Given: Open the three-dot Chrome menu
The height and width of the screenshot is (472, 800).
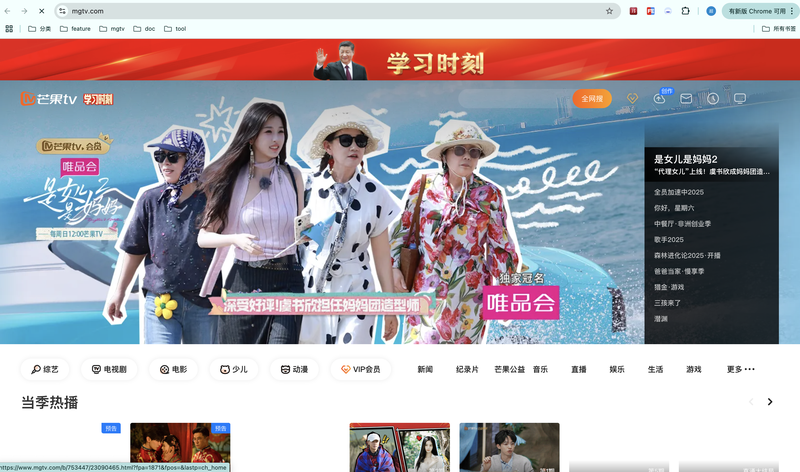Looking at the screenshot, I should (x=792, y=11).
